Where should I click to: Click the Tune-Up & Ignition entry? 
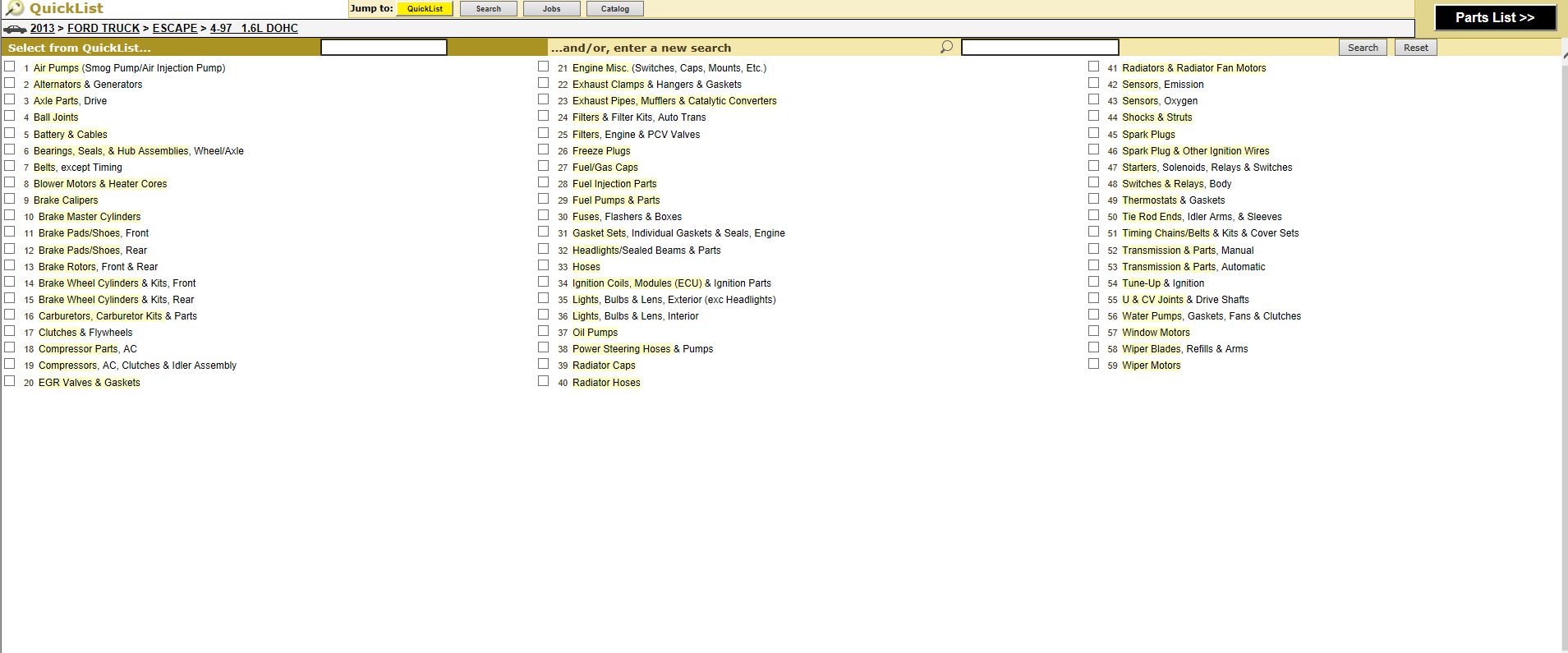1163,283
